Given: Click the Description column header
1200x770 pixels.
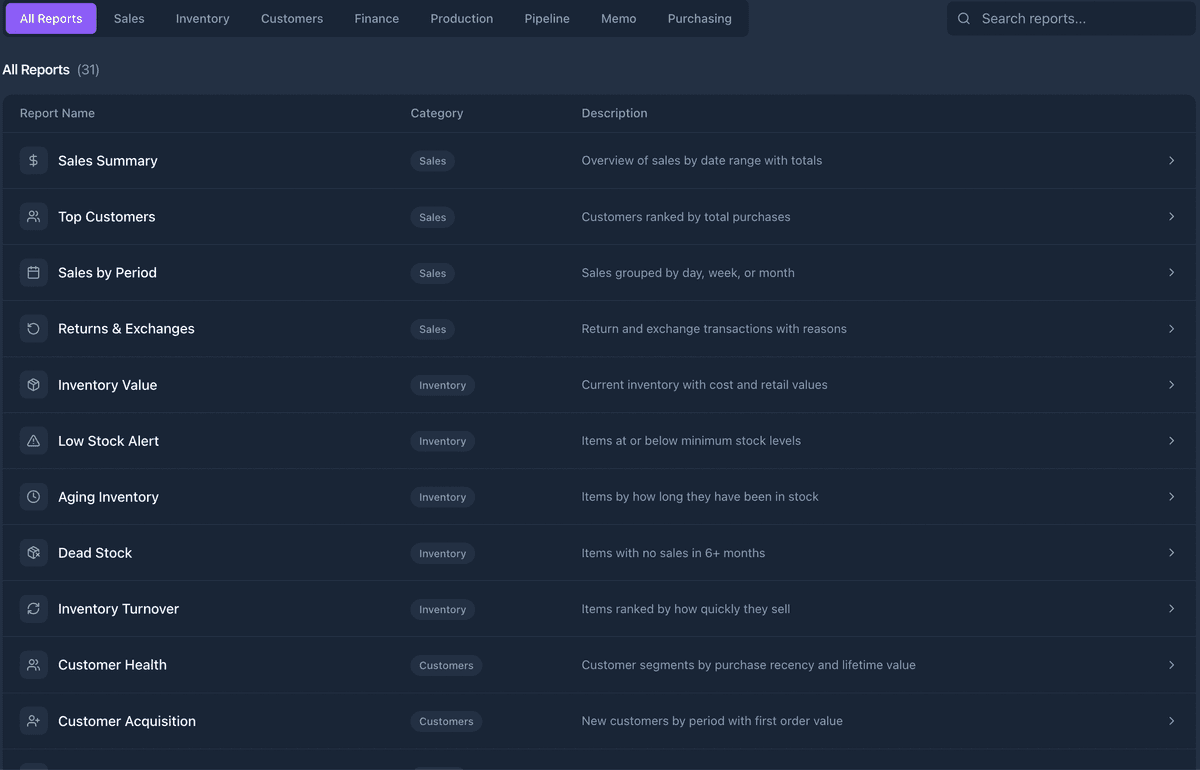Looking at the screenshot, I should pyautogui.click(x=614, y=113).
